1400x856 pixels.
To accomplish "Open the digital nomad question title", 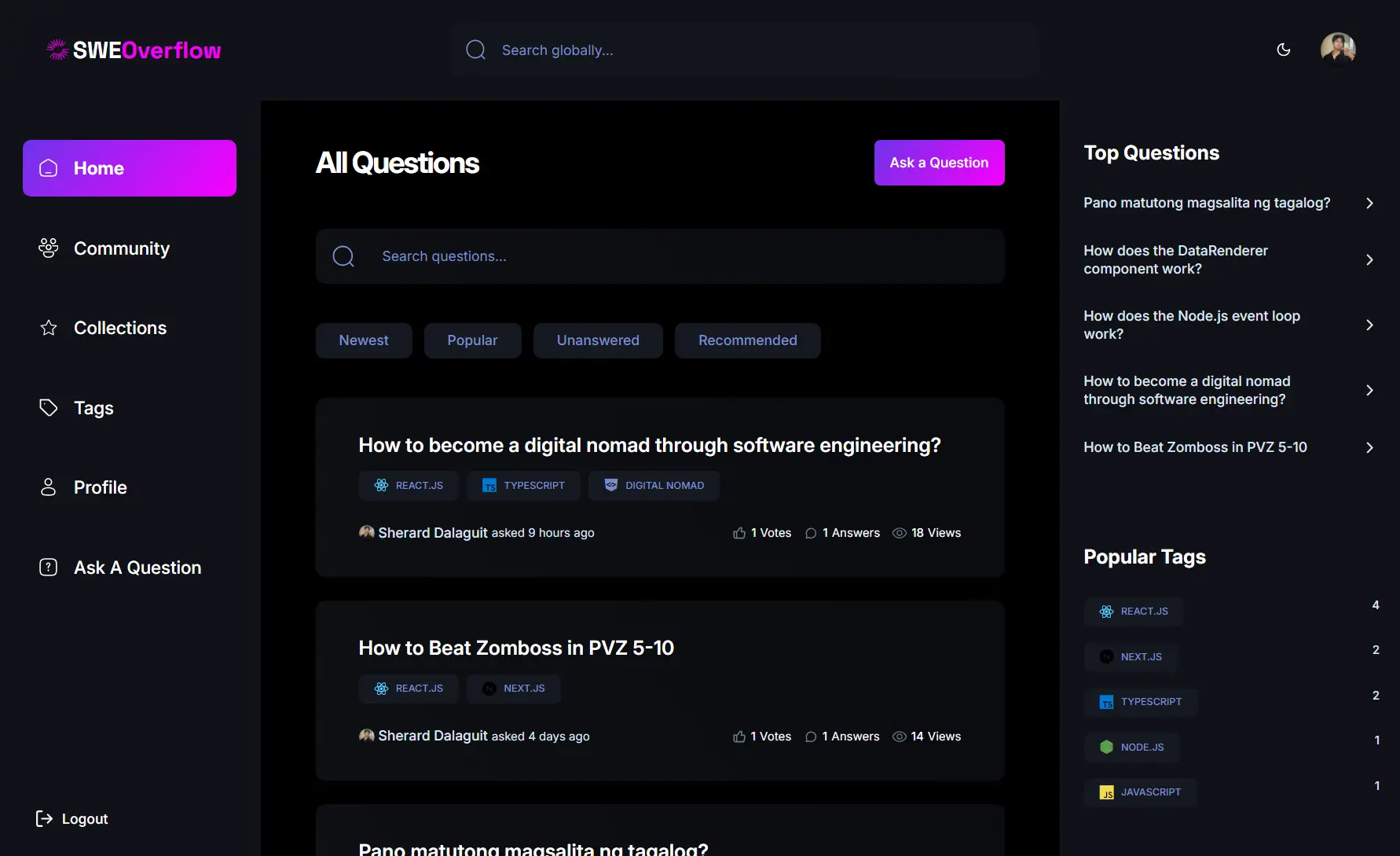I will [x=649, y=445].
